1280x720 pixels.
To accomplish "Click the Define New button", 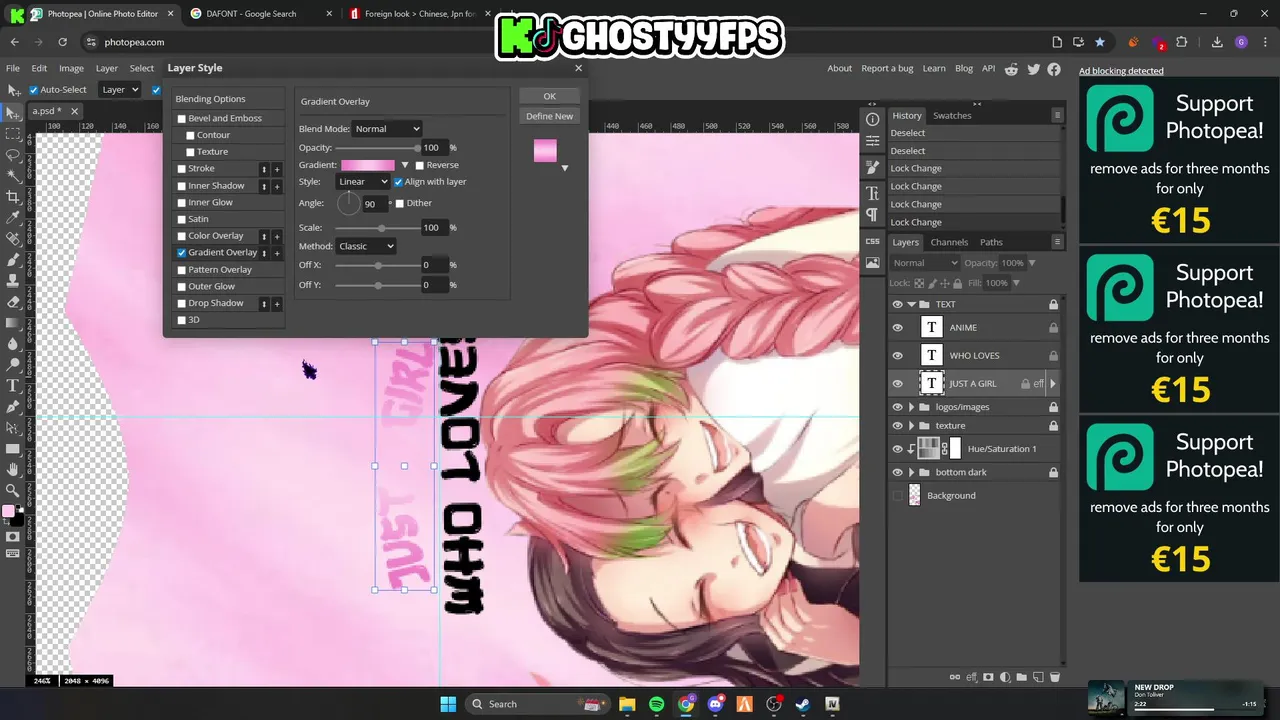I will tap(549, 116).
